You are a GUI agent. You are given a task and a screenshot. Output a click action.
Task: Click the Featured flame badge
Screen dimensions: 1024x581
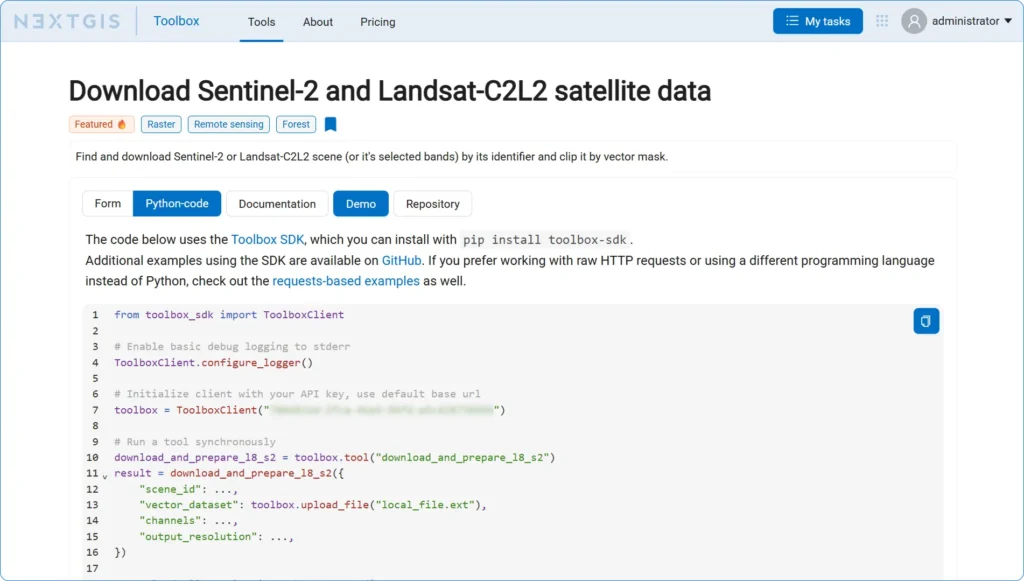(x=101, y=124)
